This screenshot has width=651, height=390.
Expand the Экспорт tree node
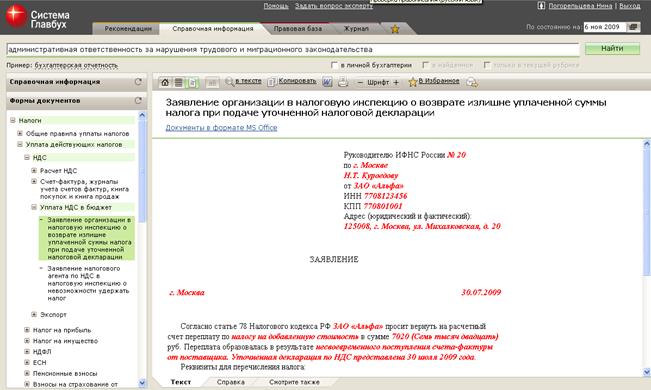click(34, 314)
